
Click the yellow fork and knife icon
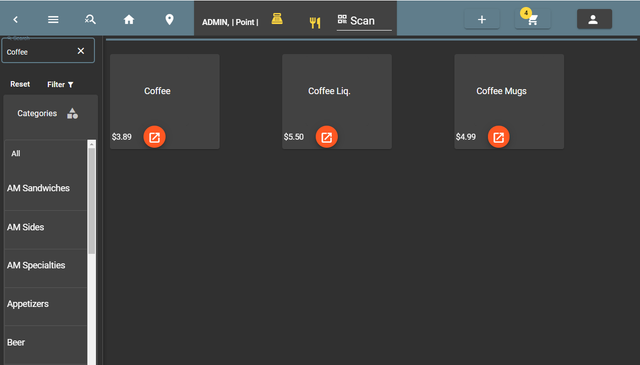click(315, 22)
